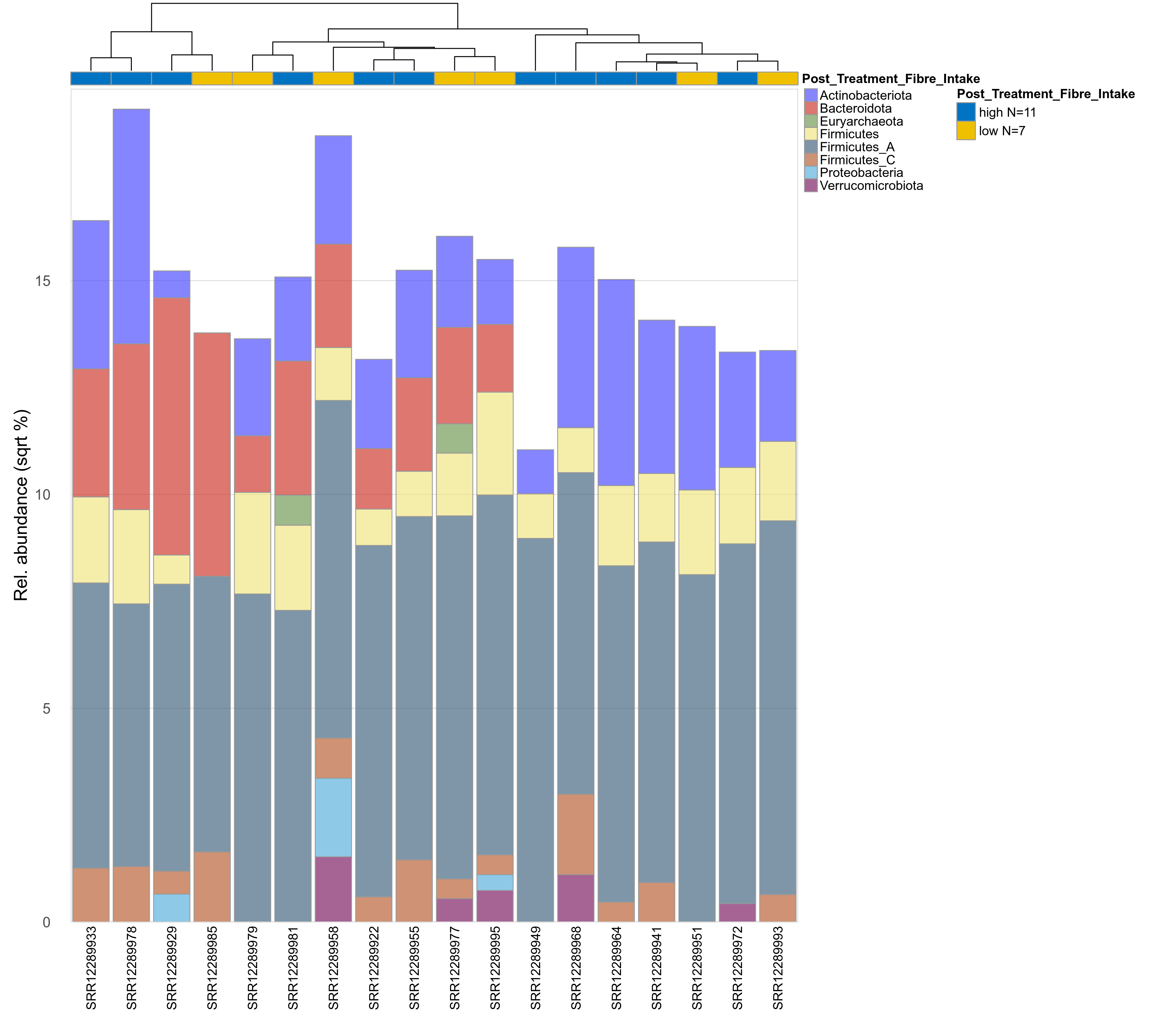Click the yellow 'low N=7' legend box
The height and width of the screenshot is (1019, 1176).
pyautogui.click(x=966, y=131)
